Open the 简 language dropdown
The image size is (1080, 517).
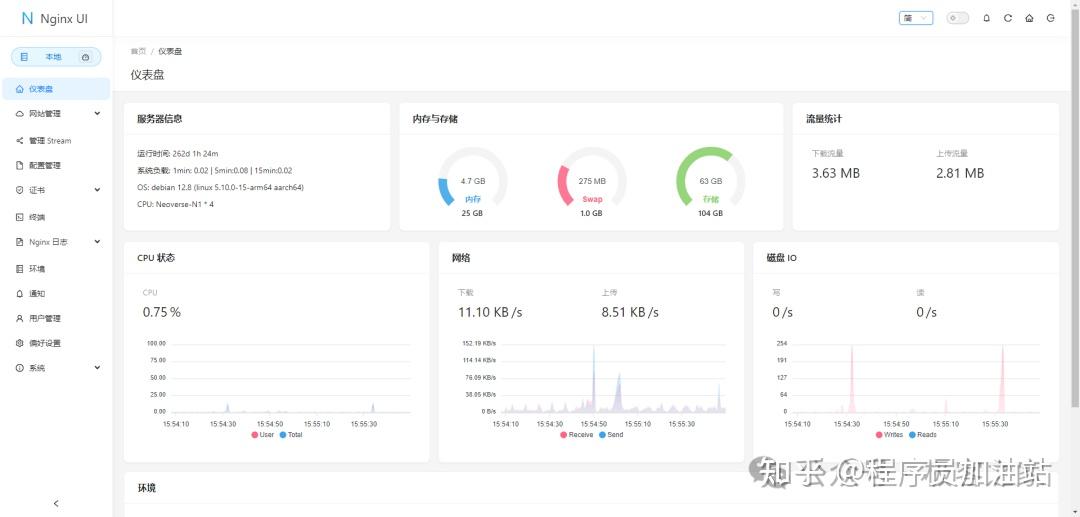[916, 19]
